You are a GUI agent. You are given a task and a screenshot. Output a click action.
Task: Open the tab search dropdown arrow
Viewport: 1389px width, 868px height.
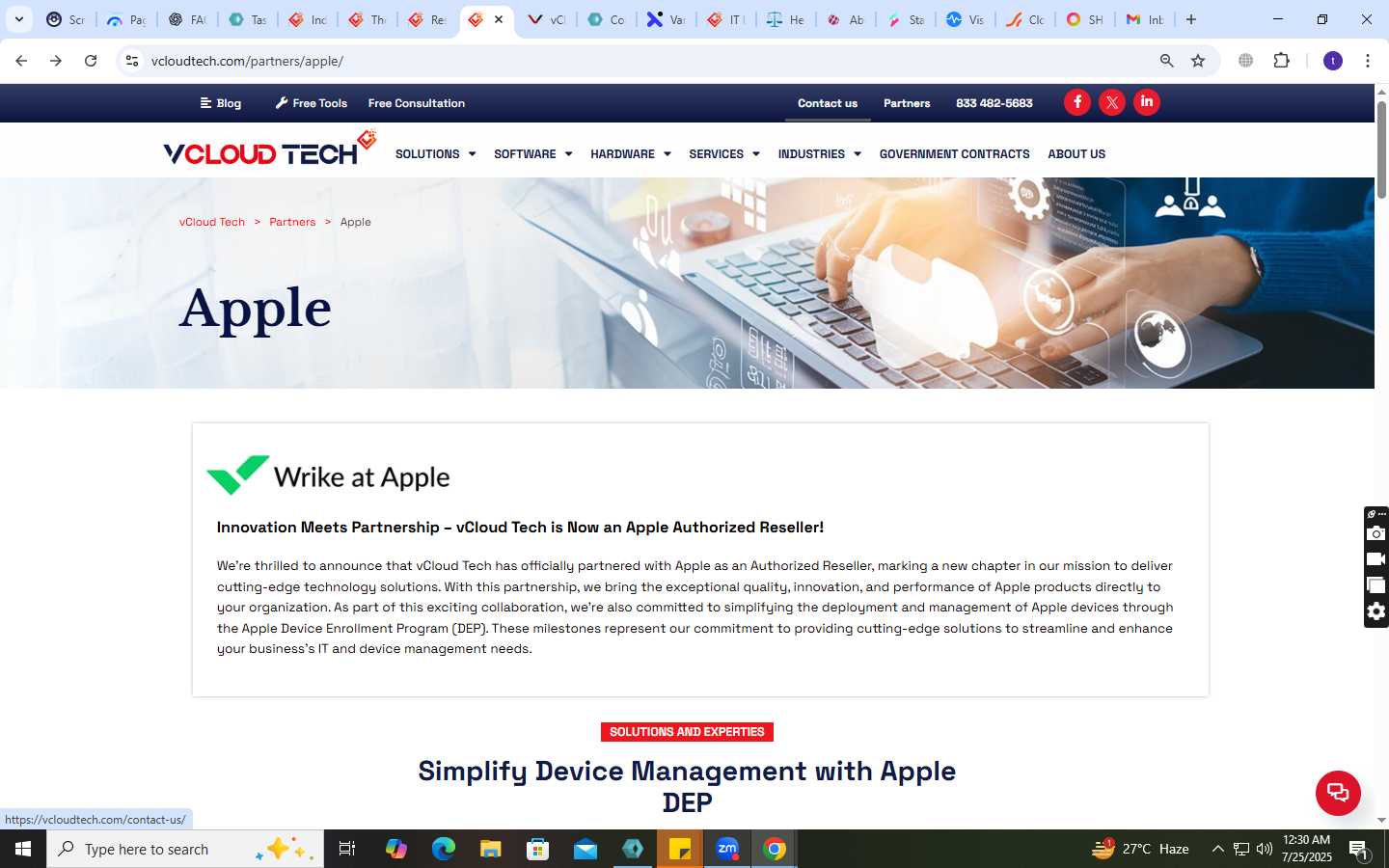point(19,19)
